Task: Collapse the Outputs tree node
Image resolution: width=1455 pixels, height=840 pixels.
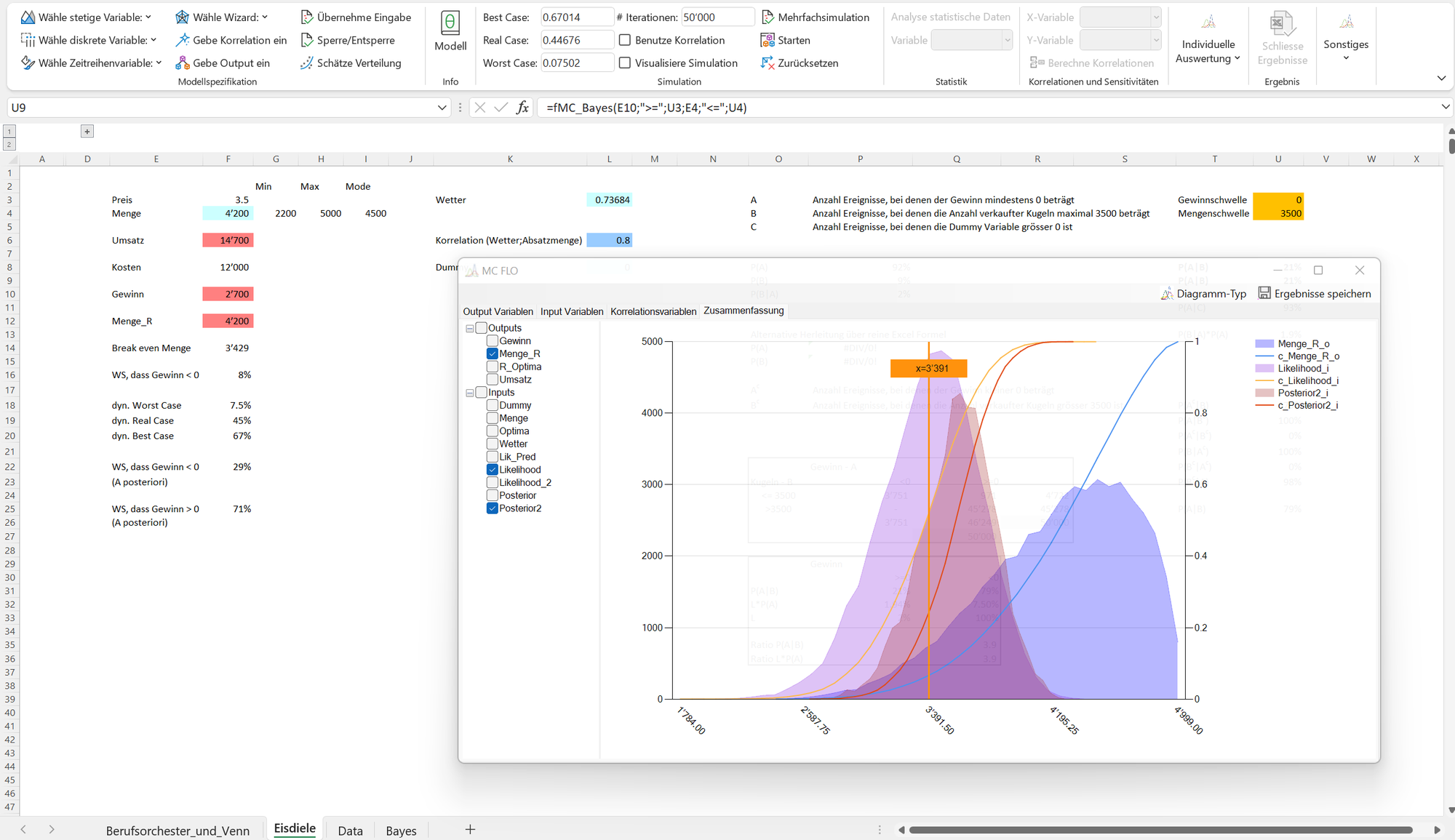Action: pos(470,328)
